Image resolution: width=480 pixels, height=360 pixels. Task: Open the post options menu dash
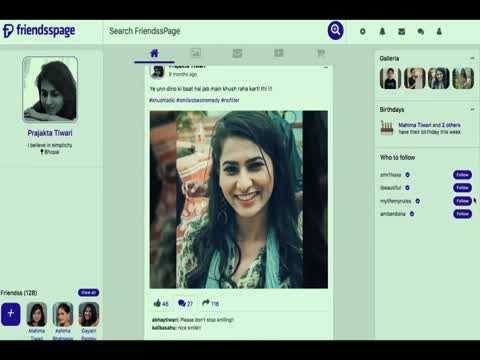326,68
